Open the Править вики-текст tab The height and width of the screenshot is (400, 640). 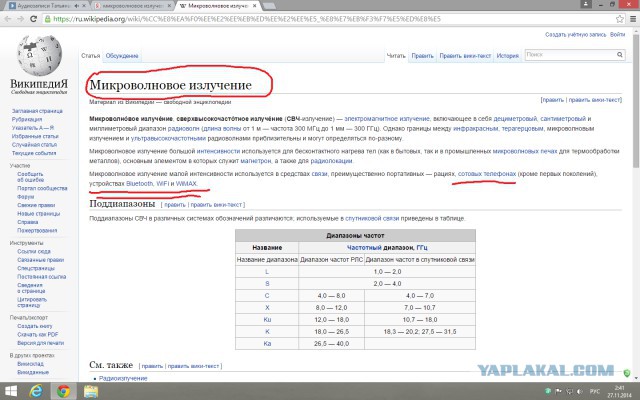465,56
